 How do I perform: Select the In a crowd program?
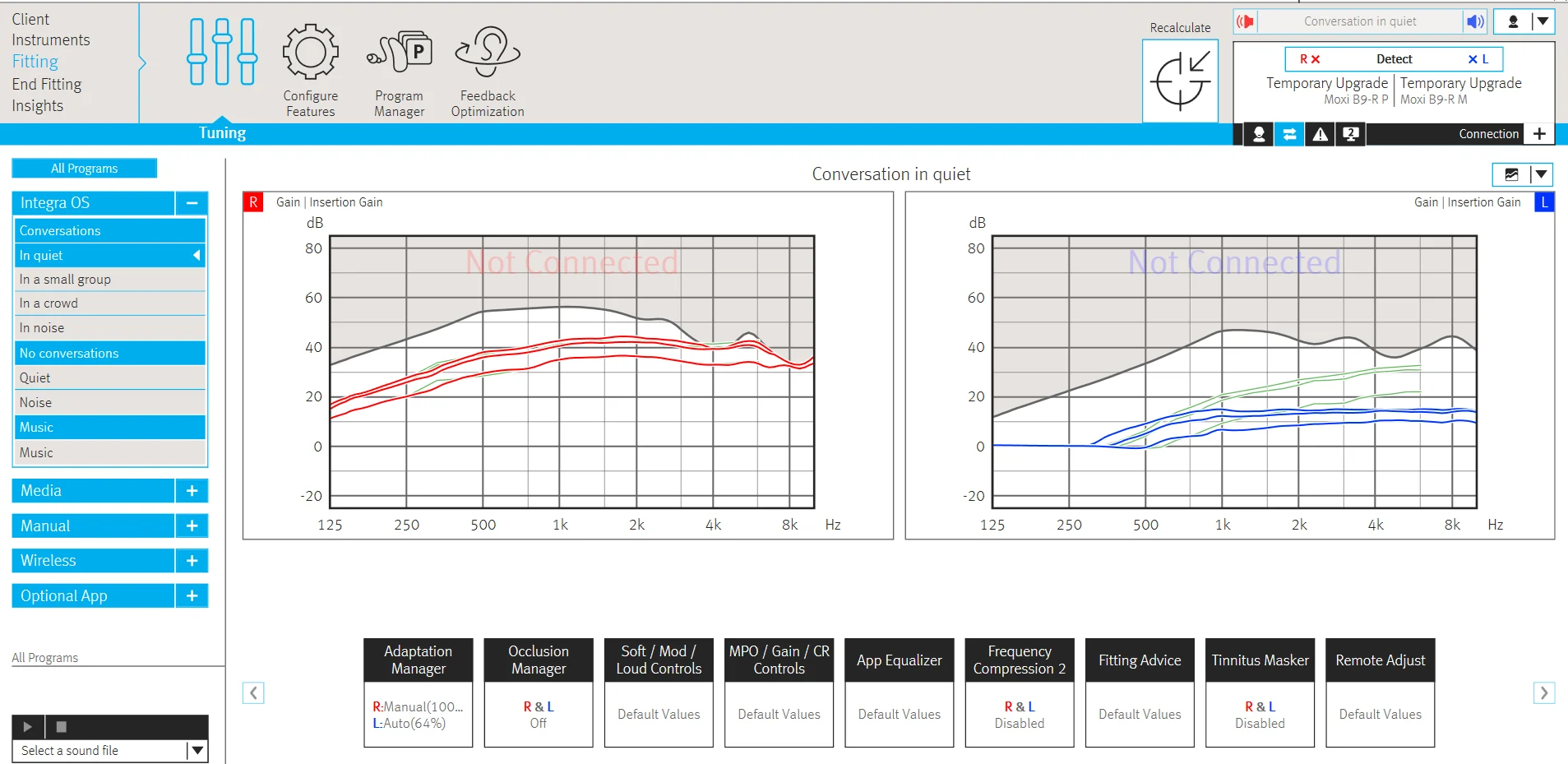tap(110, 303)
